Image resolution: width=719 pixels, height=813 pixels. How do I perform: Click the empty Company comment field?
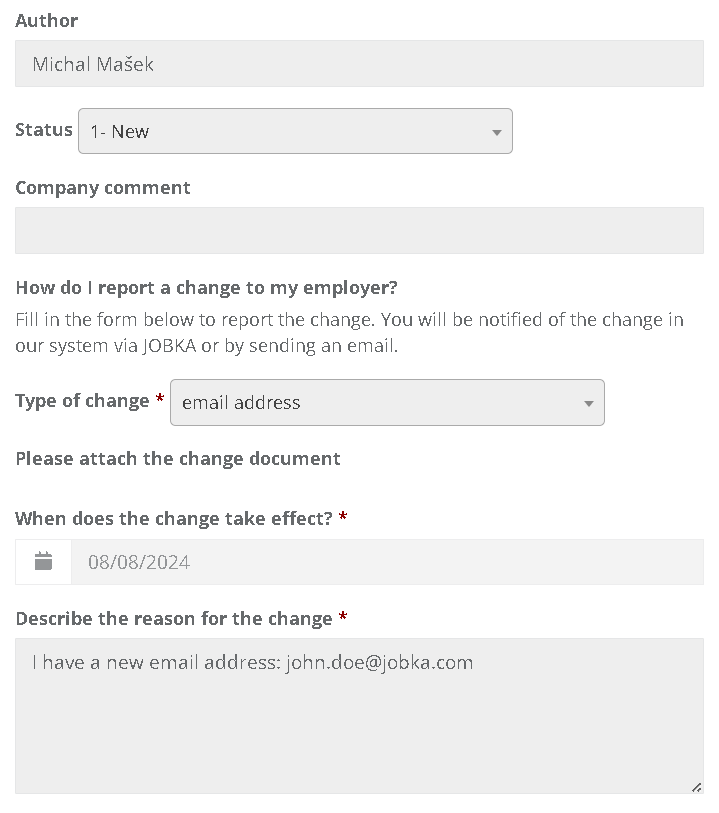point(359,231)
